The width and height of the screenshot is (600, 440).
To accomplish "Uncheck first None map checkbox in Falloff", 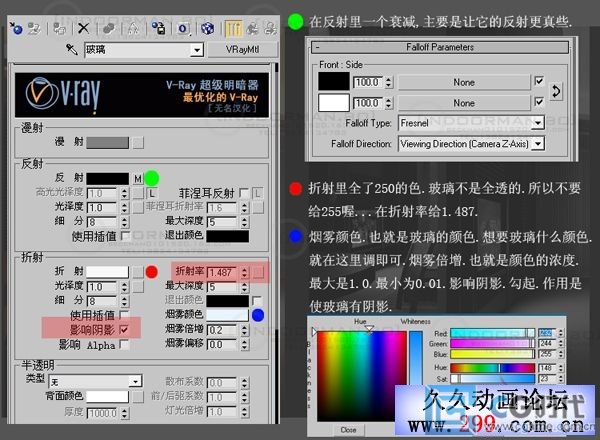I will coord(539,81).
